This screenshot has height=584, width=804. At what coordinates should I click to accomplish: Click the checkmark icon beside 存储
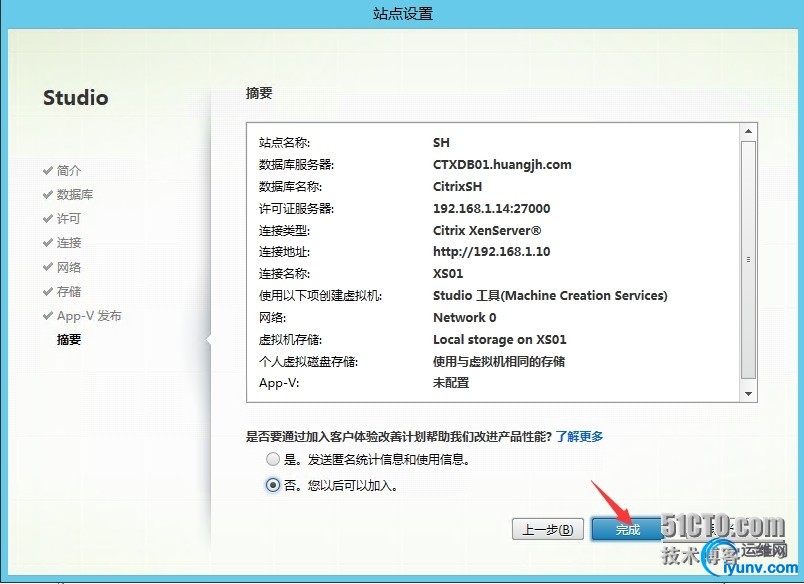48,291
